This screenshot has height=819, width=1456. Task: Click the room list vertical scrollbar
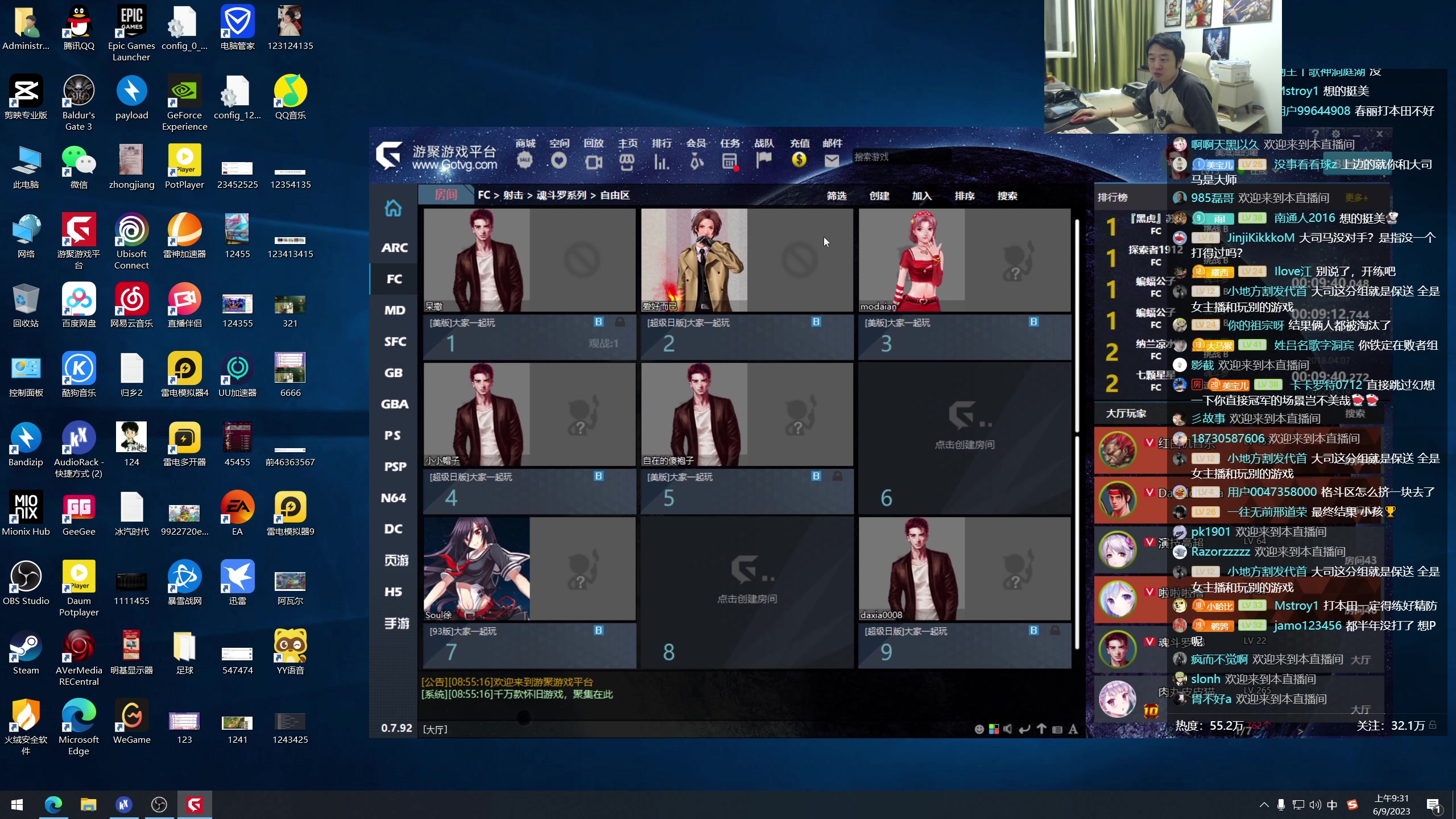coord(1077,435)
